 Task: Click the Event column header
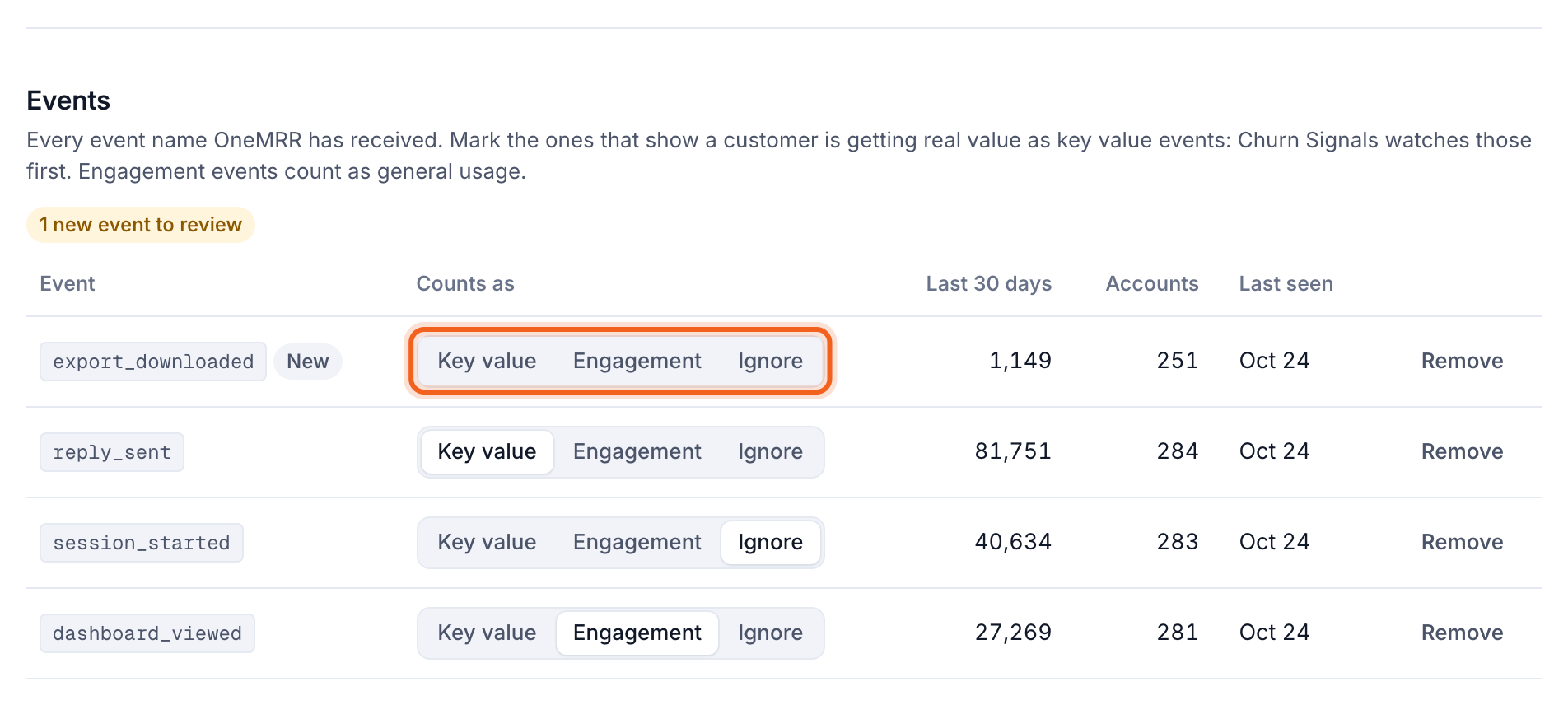click(68, 284)
